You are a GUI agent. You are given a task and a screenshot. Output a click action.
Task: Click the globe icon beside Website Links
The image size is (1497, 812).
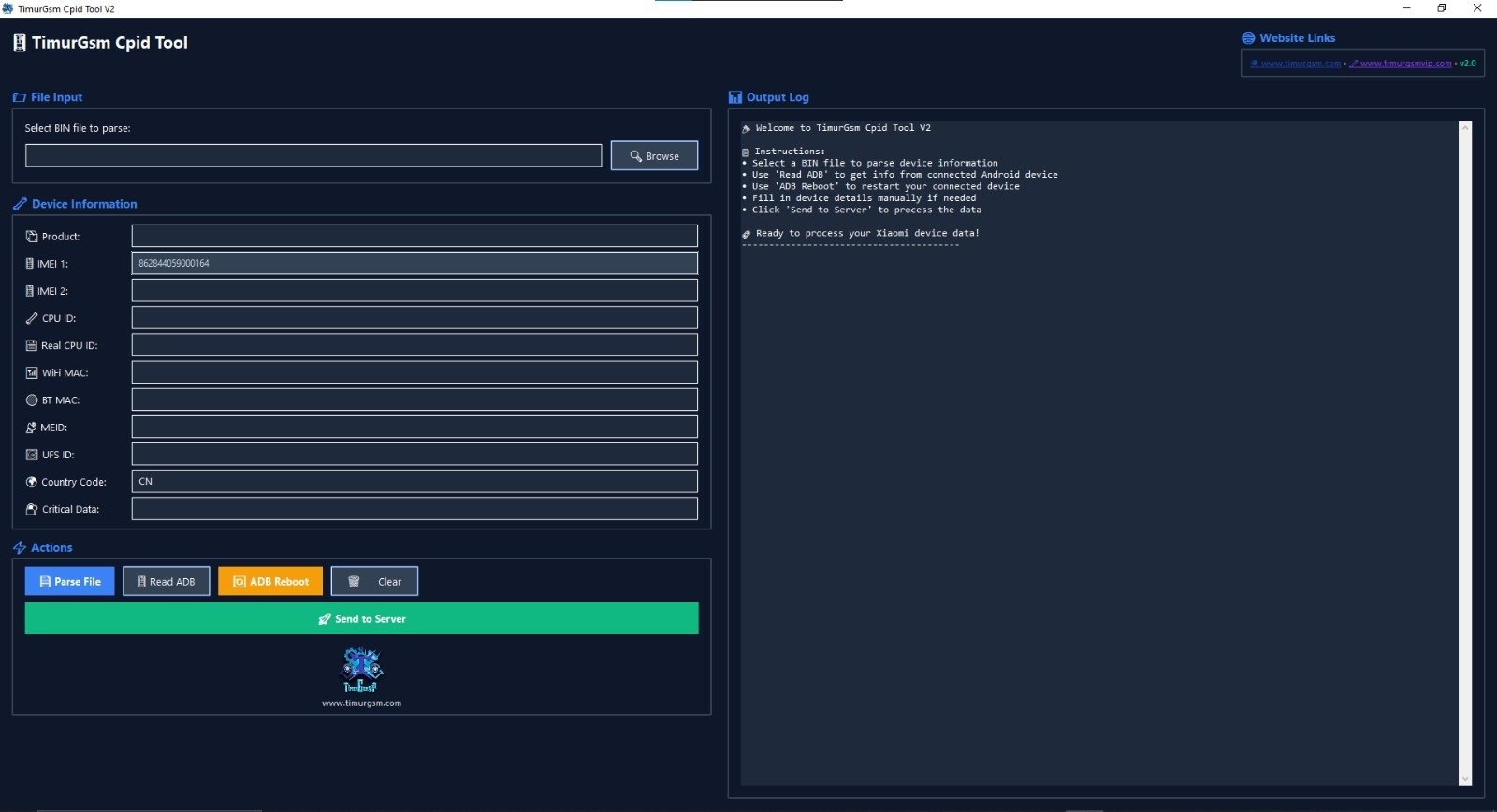pyautogui.click(x=1248, y=38)
